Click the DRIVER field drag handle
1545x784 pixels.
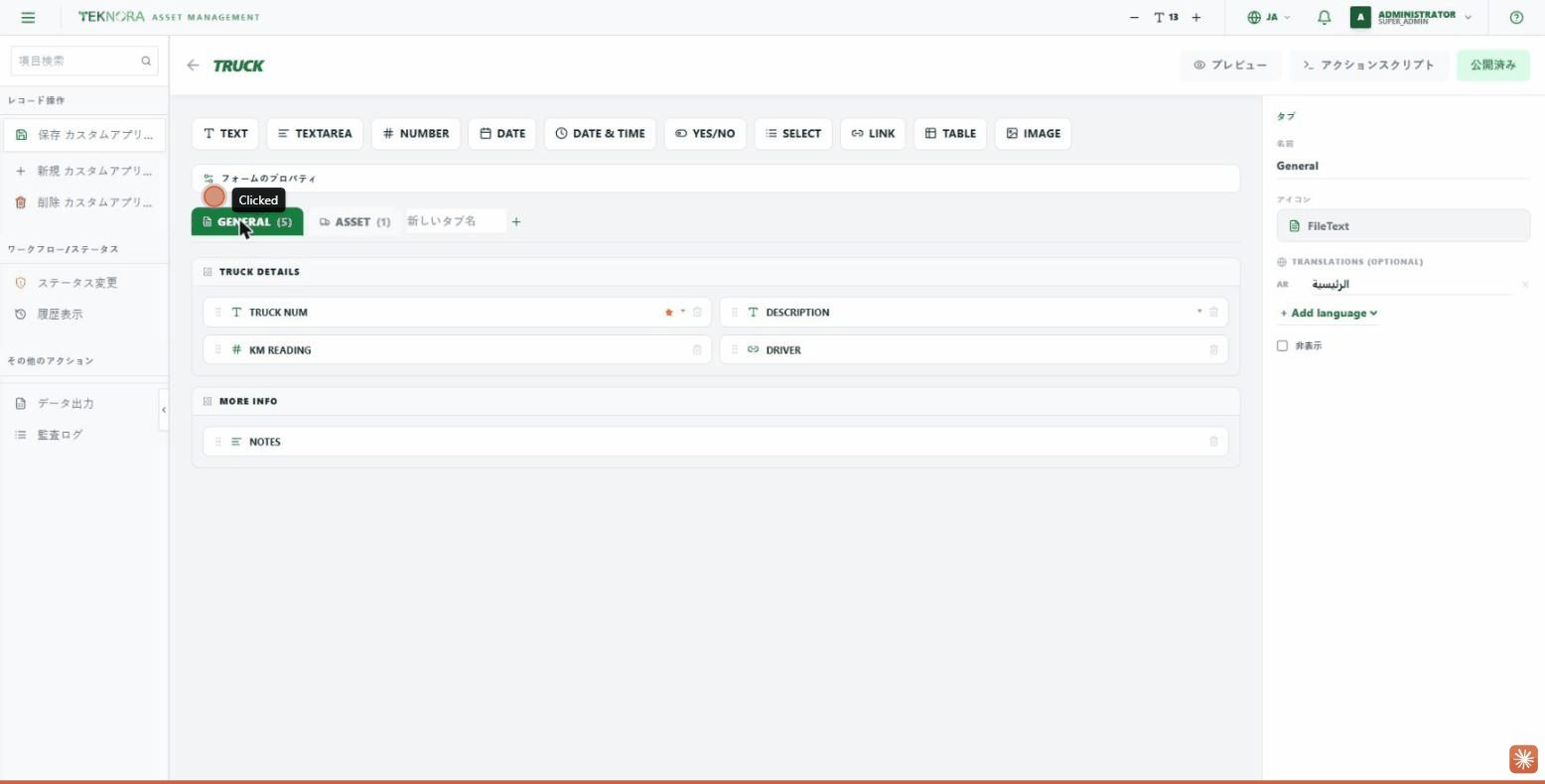[735, 349]
